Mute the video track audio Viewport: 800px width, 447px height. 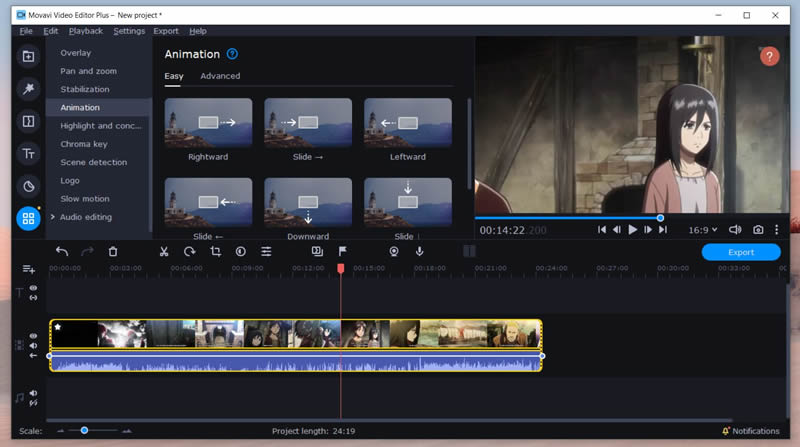point(33,345)
